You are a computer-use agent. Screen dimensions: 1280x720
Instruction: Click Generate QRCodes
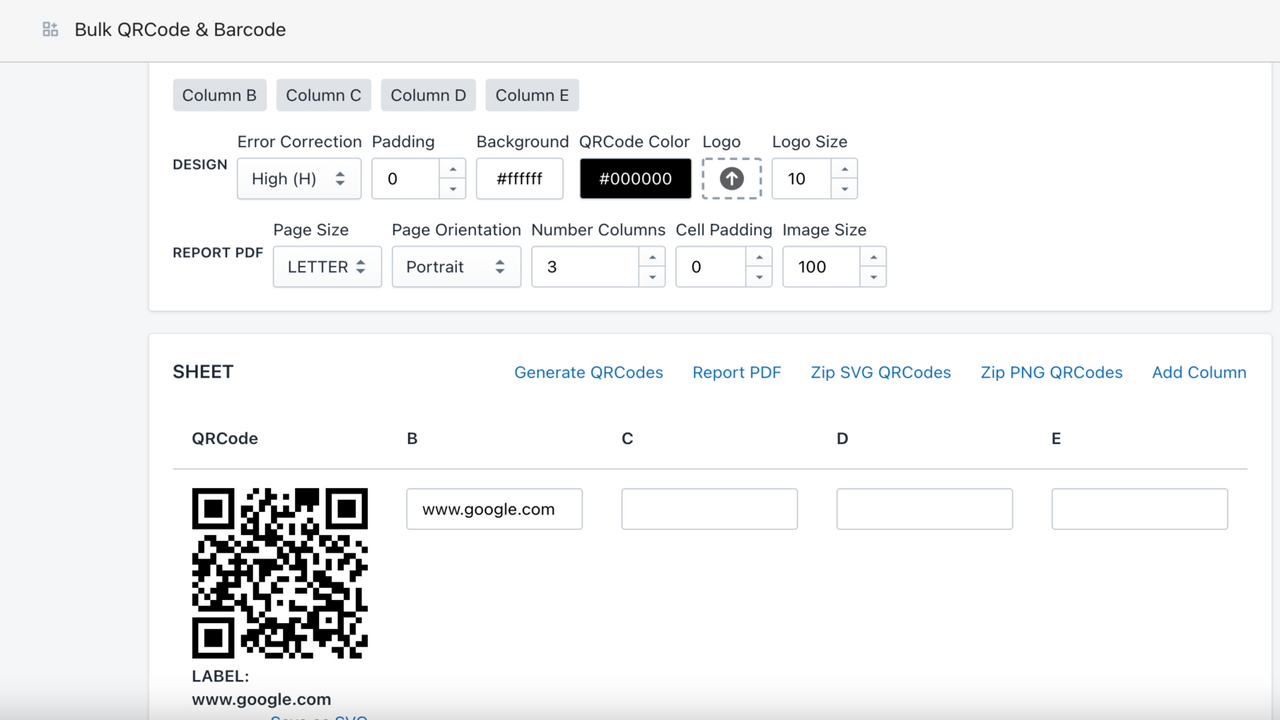coord(588,371)
